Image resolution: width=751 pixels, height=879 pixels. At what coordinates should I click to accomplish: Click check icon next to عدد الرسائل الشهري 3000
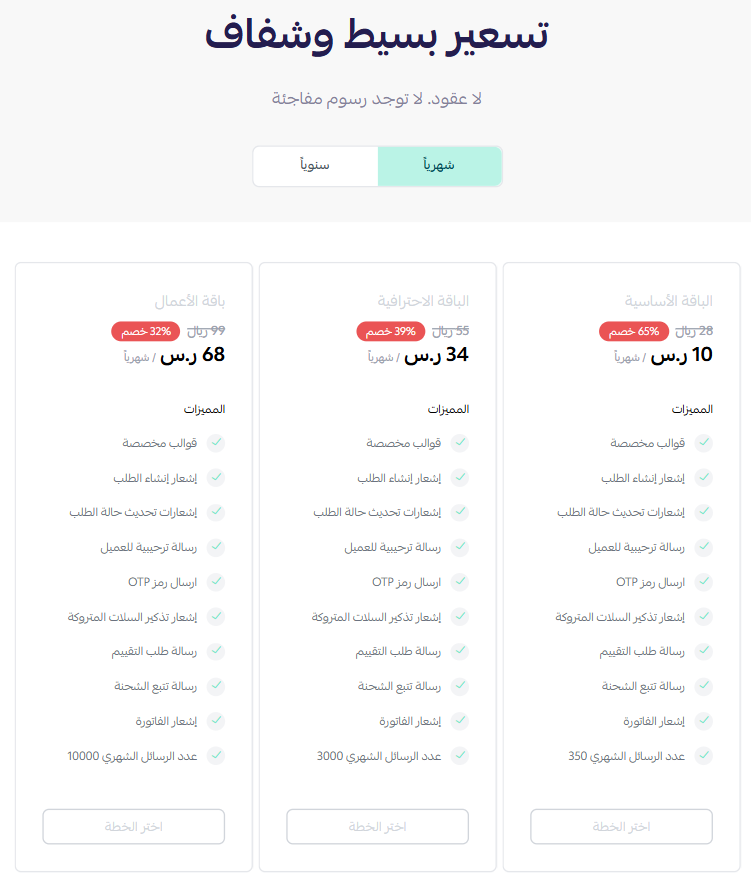point(460,756)
